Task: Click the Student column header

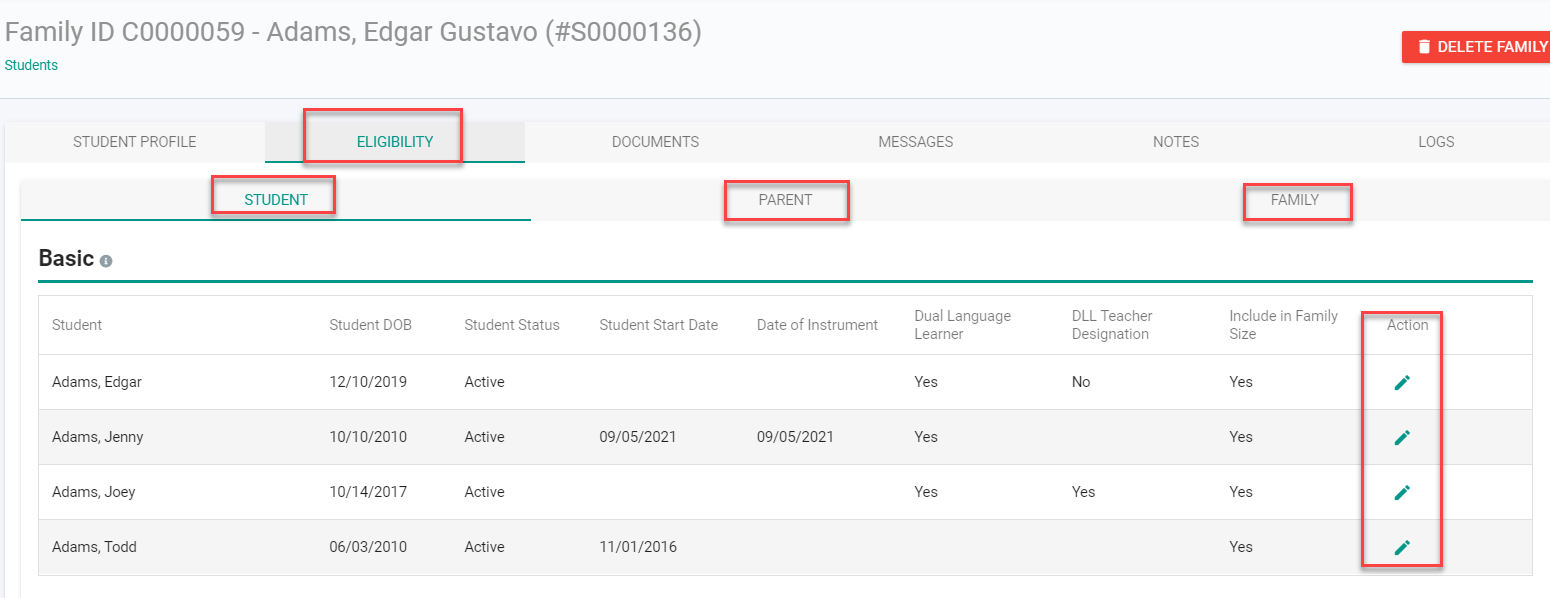Action: coord(77,325)
